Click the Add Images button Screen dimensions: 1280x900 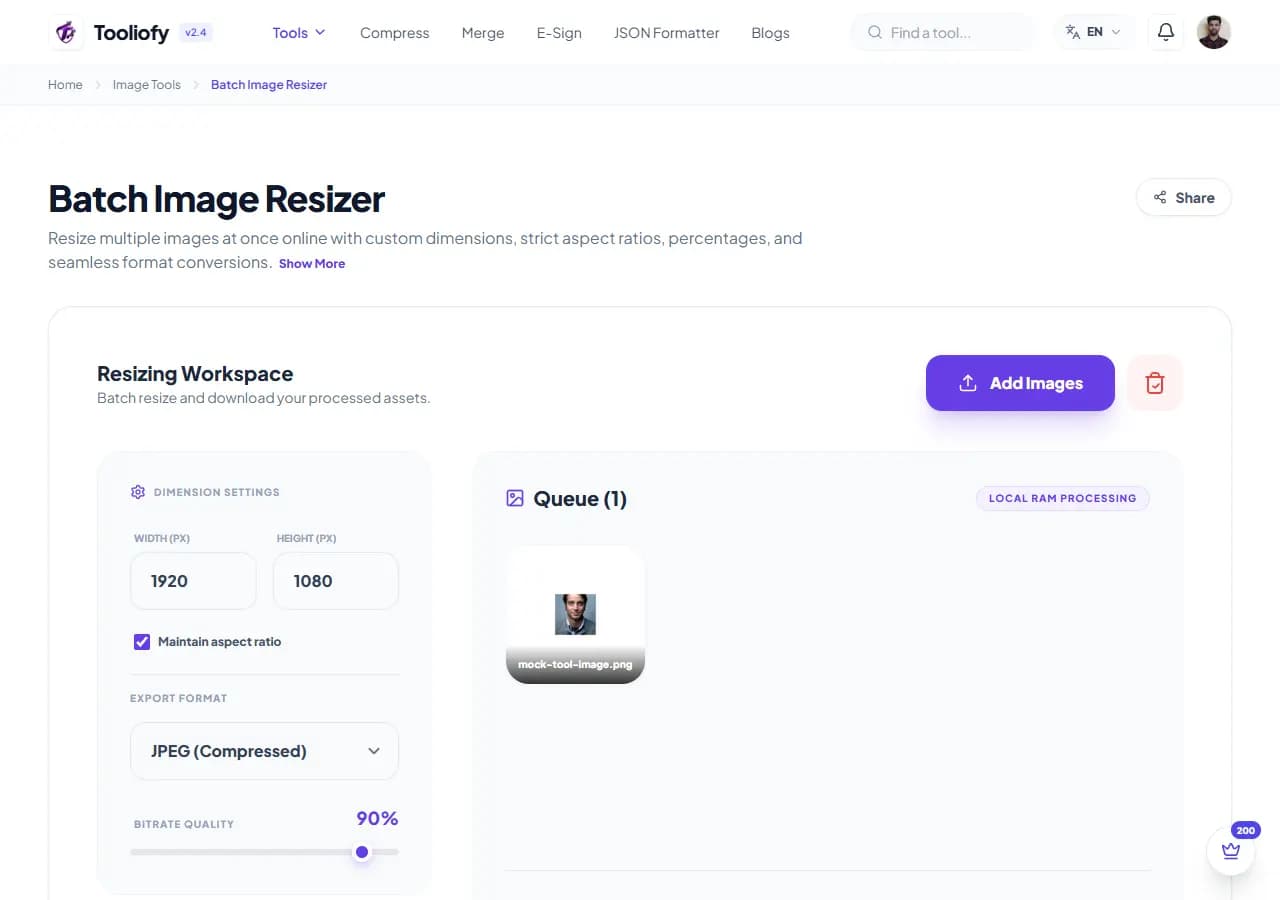tap(1020, 383)
